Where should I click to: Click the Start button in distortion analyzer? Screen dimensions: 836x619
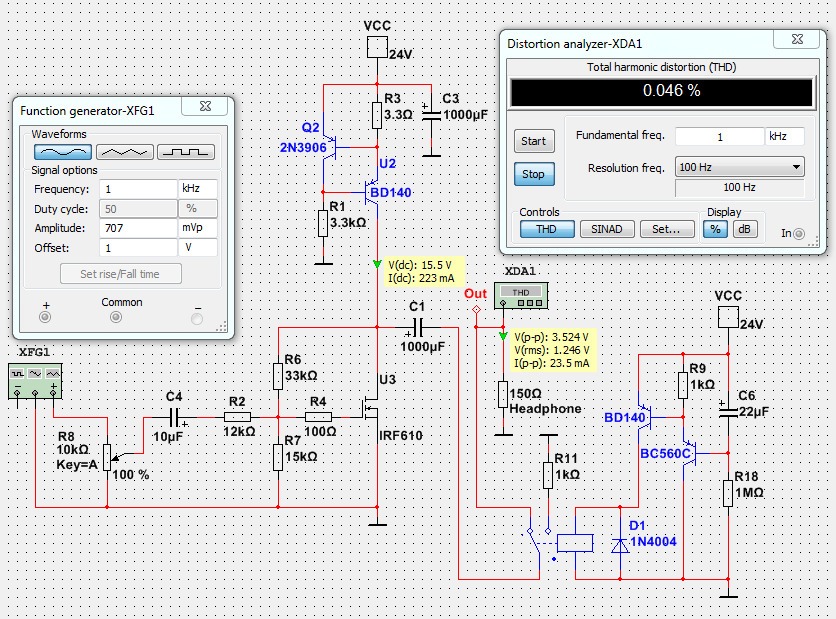pos(534,141)
